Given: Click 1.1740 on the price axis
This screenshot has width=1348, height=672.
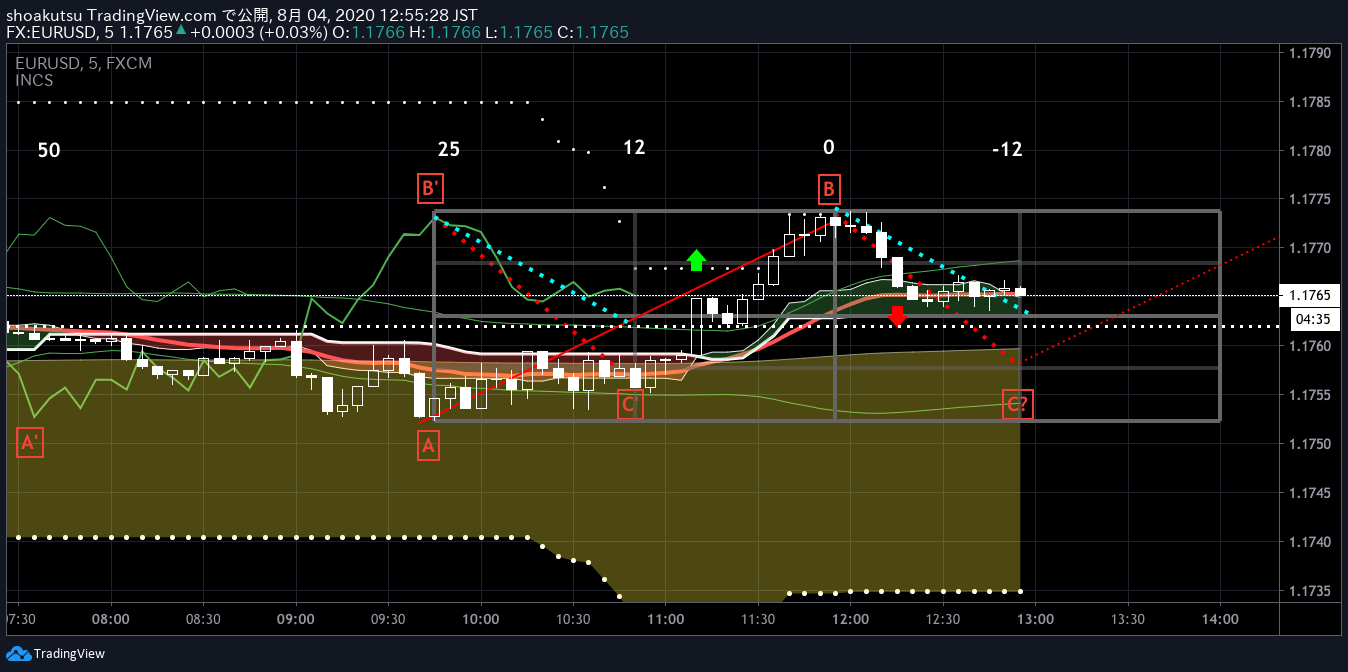Looking at the screenshot, I should [1310, 542].
